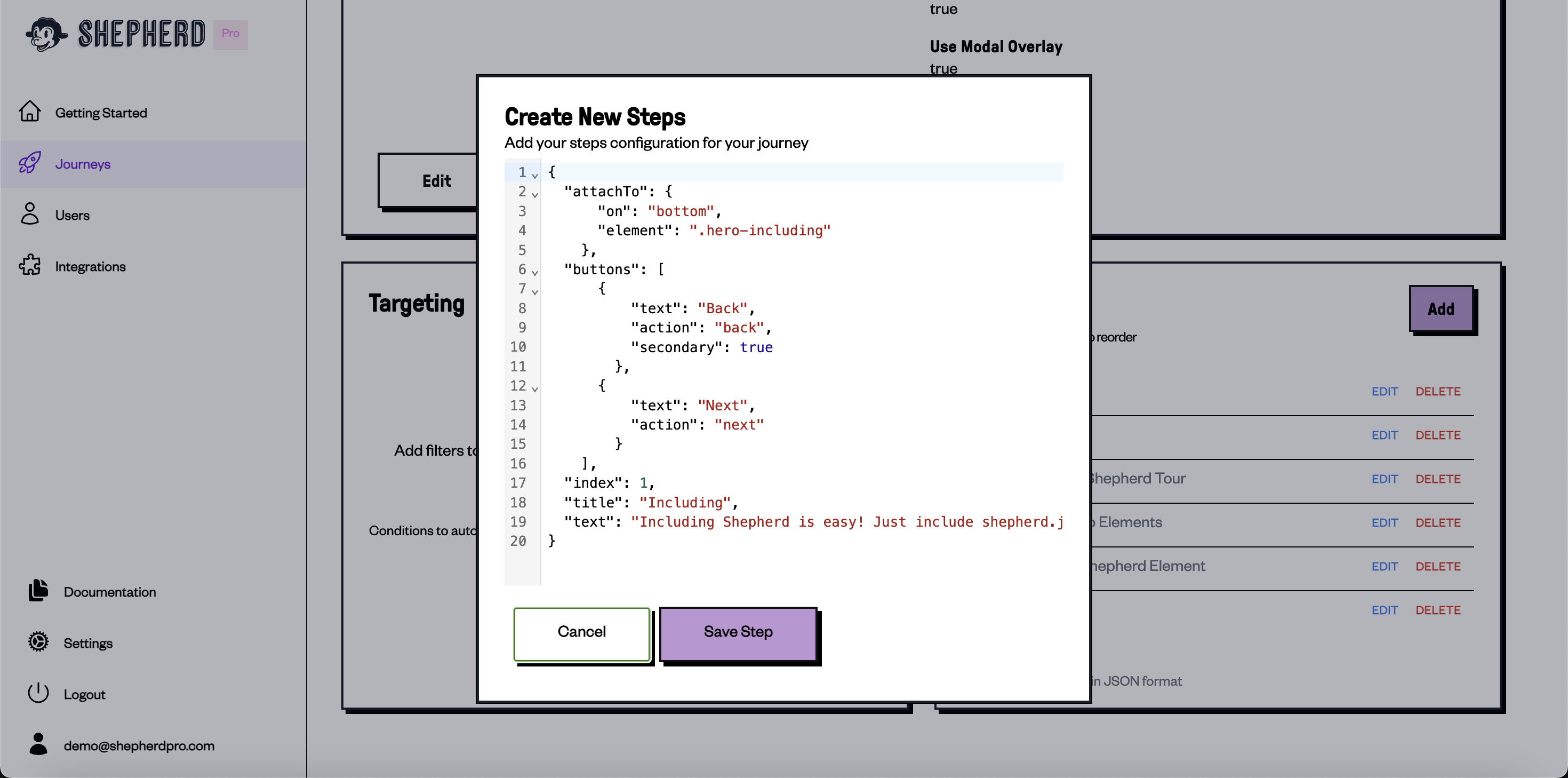
Task: Click the account avatar icon
Action: pyautogui.click(x=38, y=744)
